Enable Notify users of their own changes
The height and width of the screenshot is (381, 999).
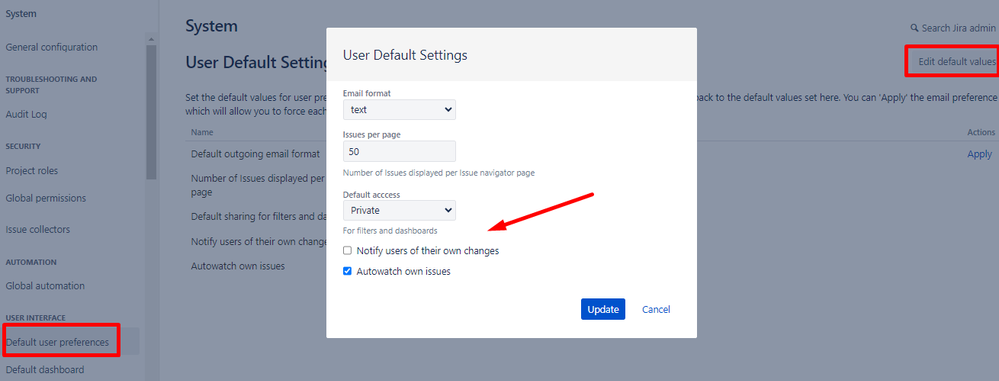347,250
